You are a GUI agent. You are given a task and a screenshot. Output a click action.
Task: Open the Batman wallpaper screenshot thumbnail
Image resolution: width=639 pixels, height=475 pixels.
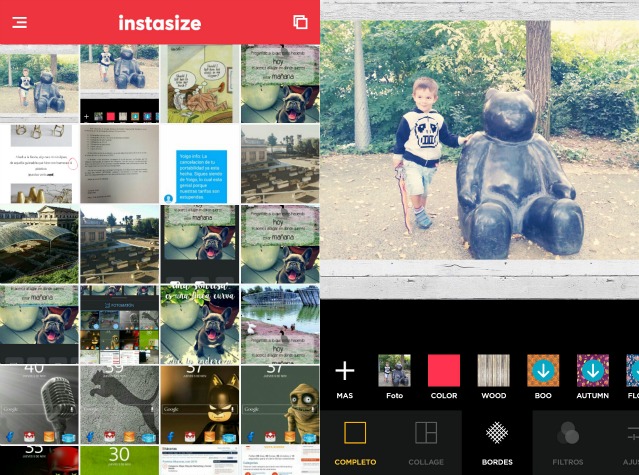200,405
